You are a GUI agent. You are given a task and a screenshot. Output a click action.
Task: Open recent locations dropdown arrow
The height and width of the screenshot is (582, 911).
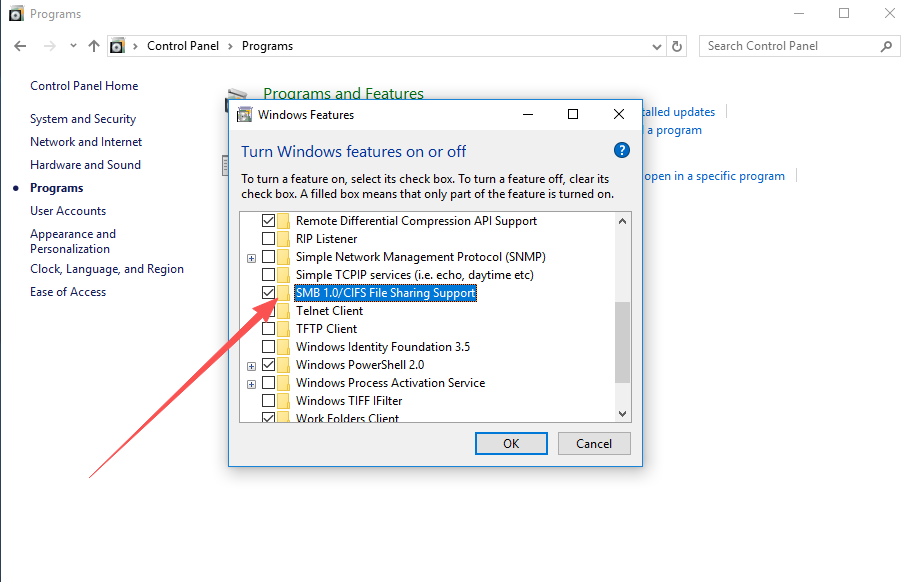(73, 46)
